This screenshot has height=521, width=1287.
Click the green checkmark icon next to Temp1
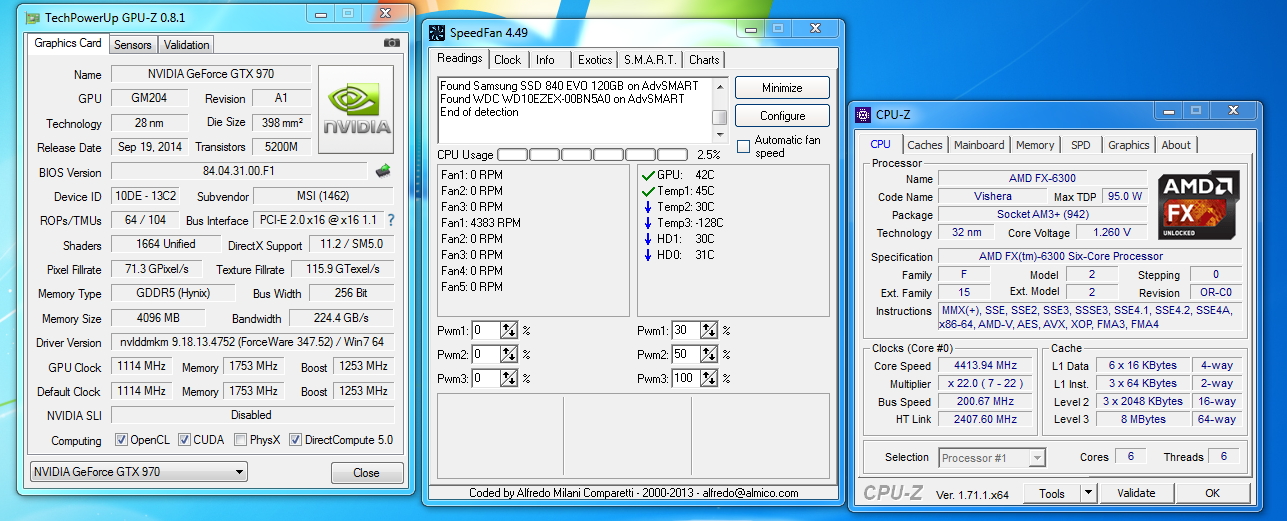[648, 191]
